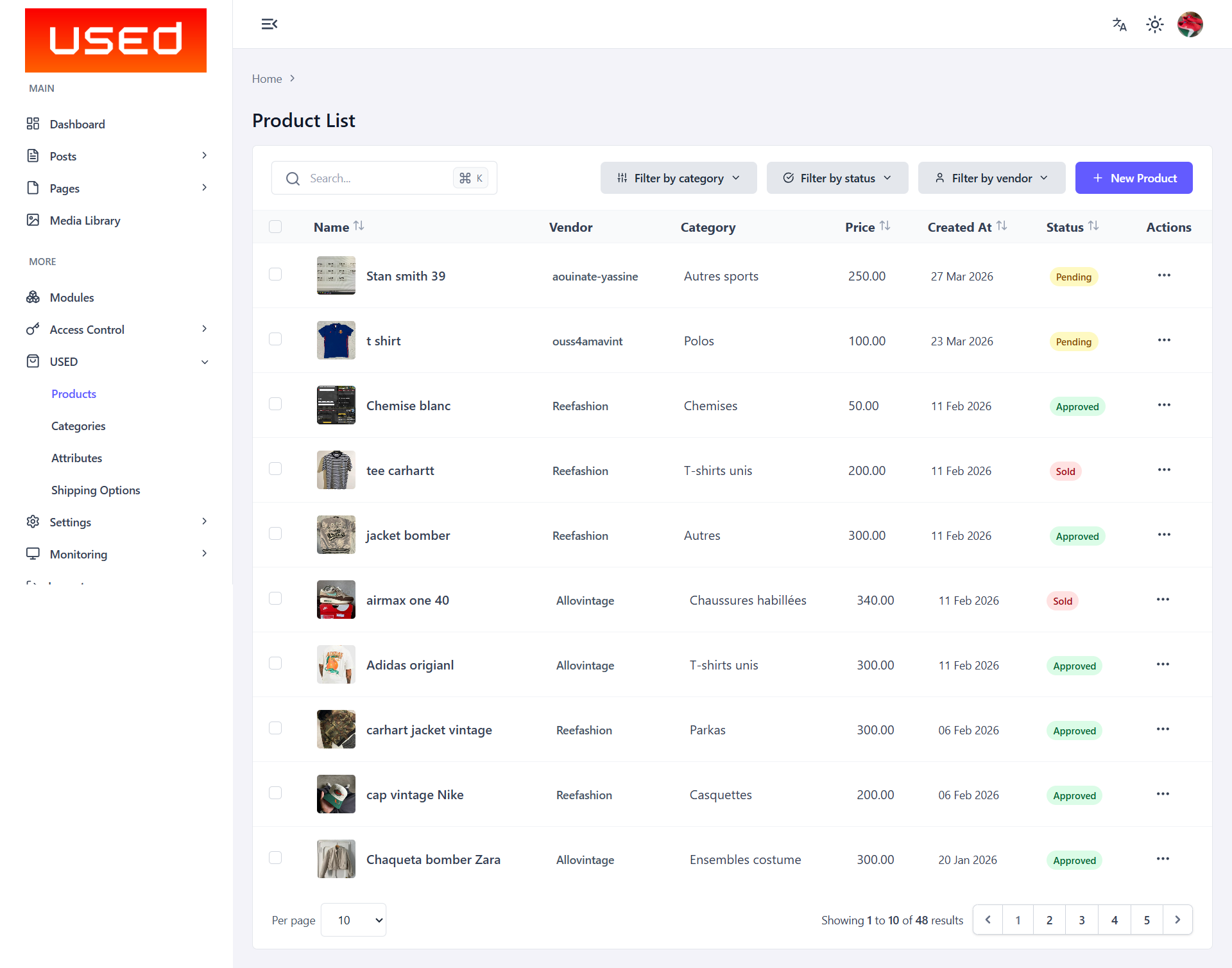Click the New Product button
The height and width of the screenshot is (968, 1232).
(1133, 178)
